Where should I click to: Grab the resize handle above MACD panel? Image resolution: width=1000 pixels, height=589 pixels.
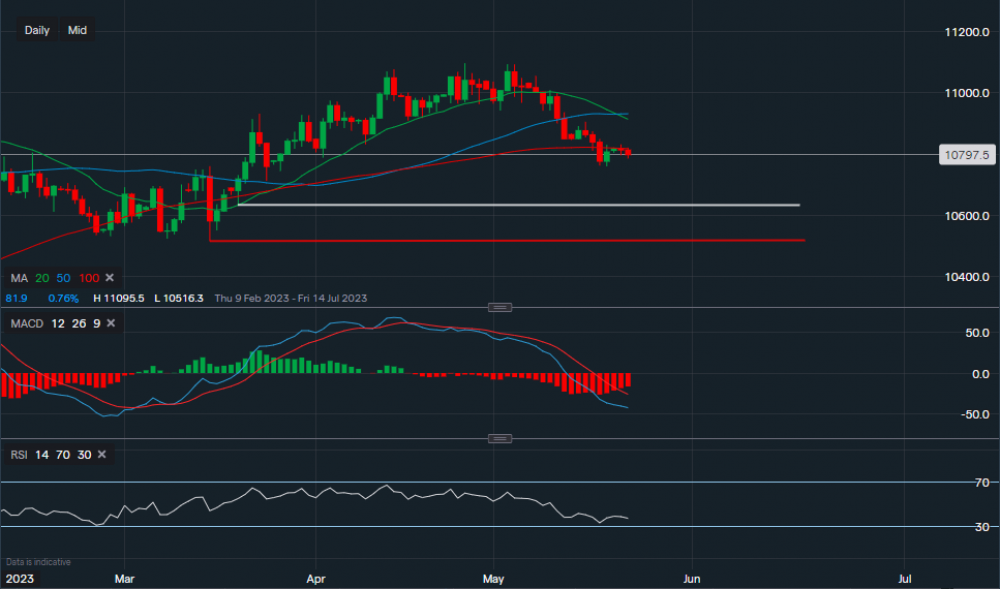point(500,307)
